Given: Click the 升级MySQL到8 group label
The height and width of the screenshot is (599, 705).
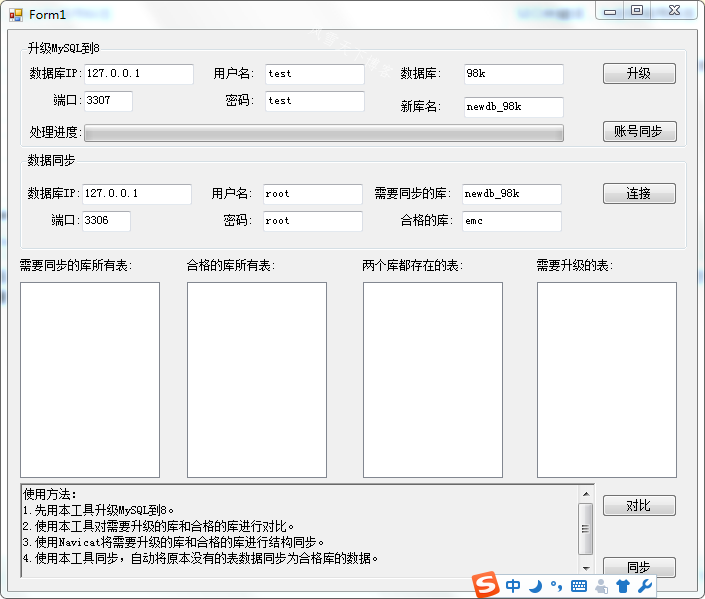Looking at the screenshot, I should pos(63,48).
